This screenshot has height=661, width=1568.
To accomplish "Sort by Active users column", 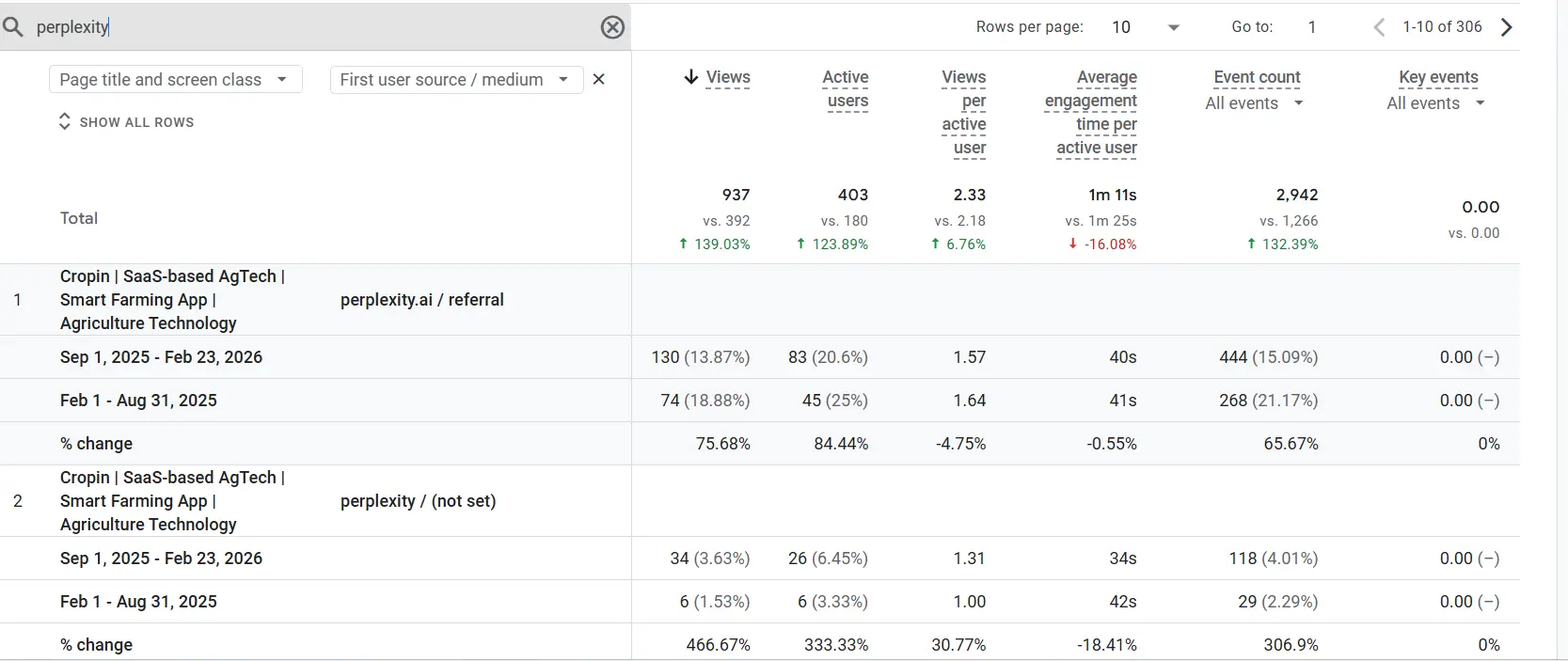I will 847,89.
